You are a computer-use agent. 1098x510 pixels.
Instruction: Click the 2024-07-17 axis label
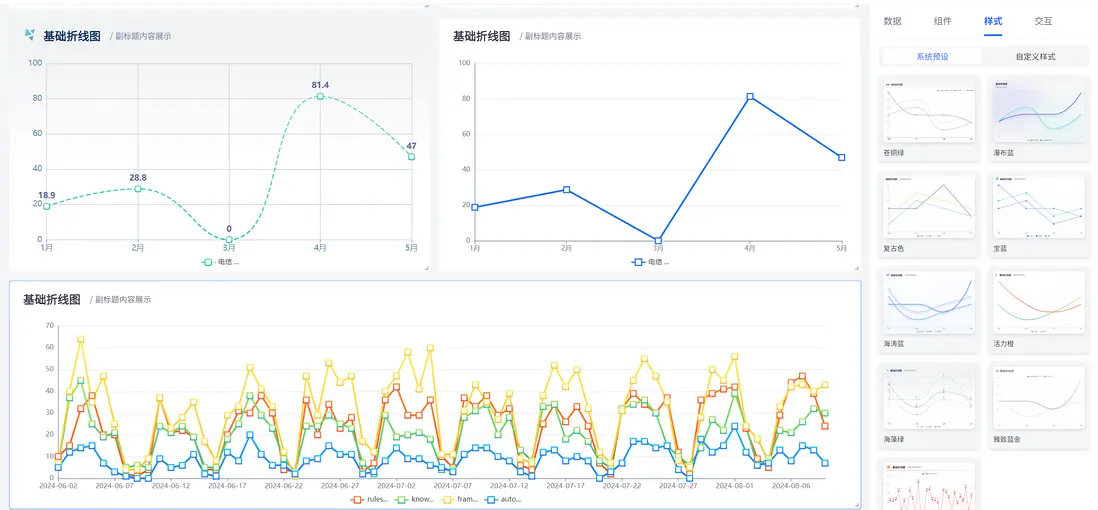coord(567,485)
